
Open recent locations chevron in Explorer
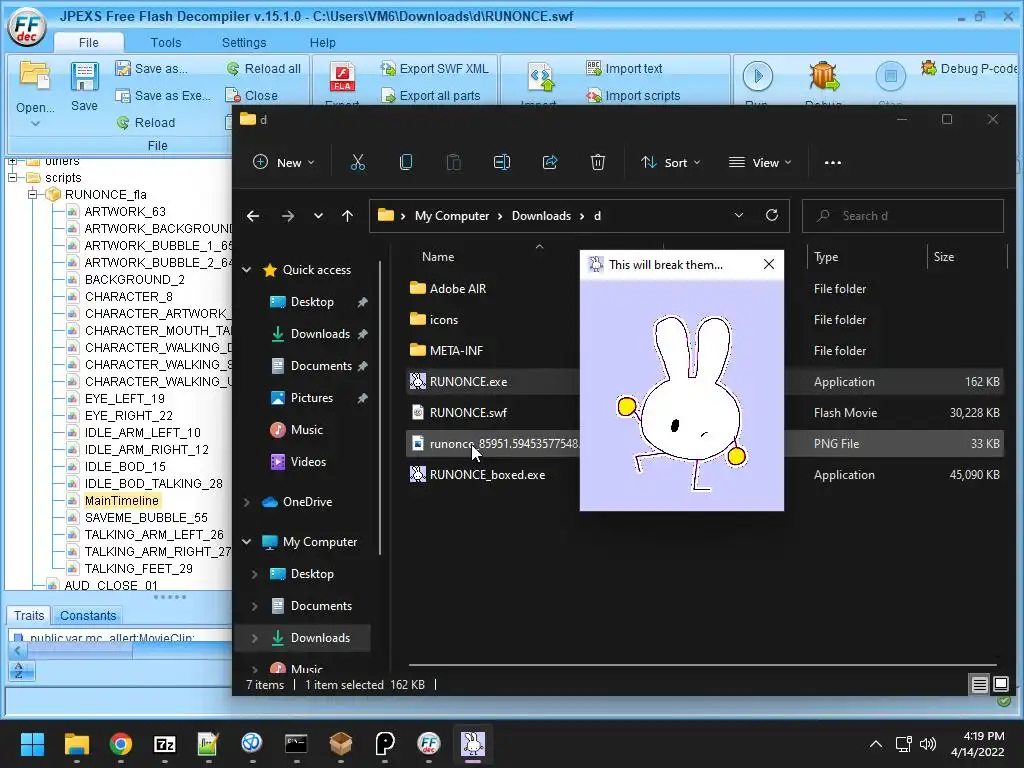pyautogui.click(x=318, y=216)
